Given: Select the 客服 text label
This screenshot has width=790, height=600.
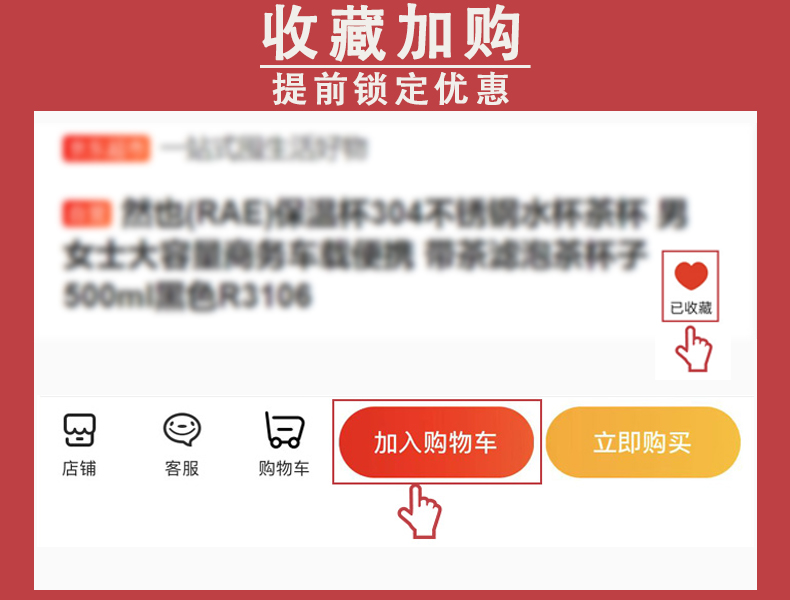Looking at the screenshot, I should [182, 469].
